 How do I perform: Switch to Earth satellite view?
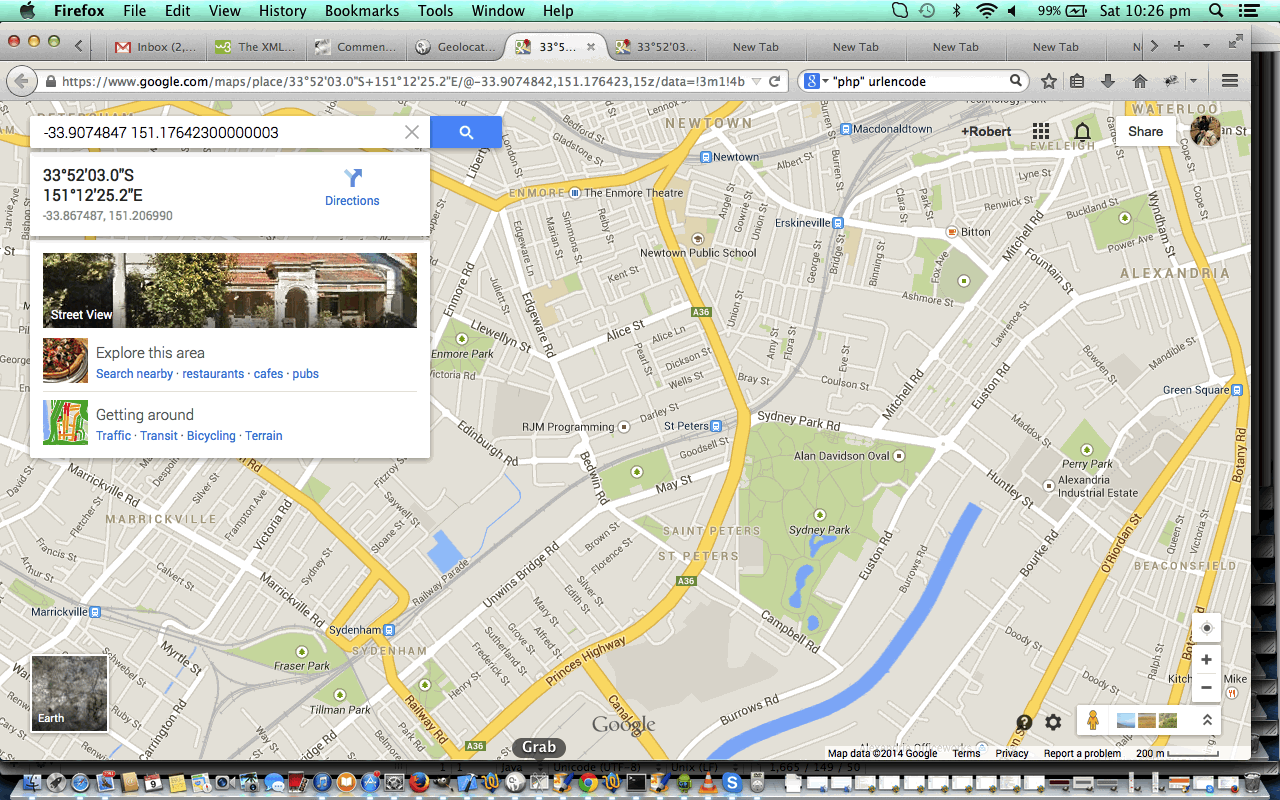(x=70, y=693)
